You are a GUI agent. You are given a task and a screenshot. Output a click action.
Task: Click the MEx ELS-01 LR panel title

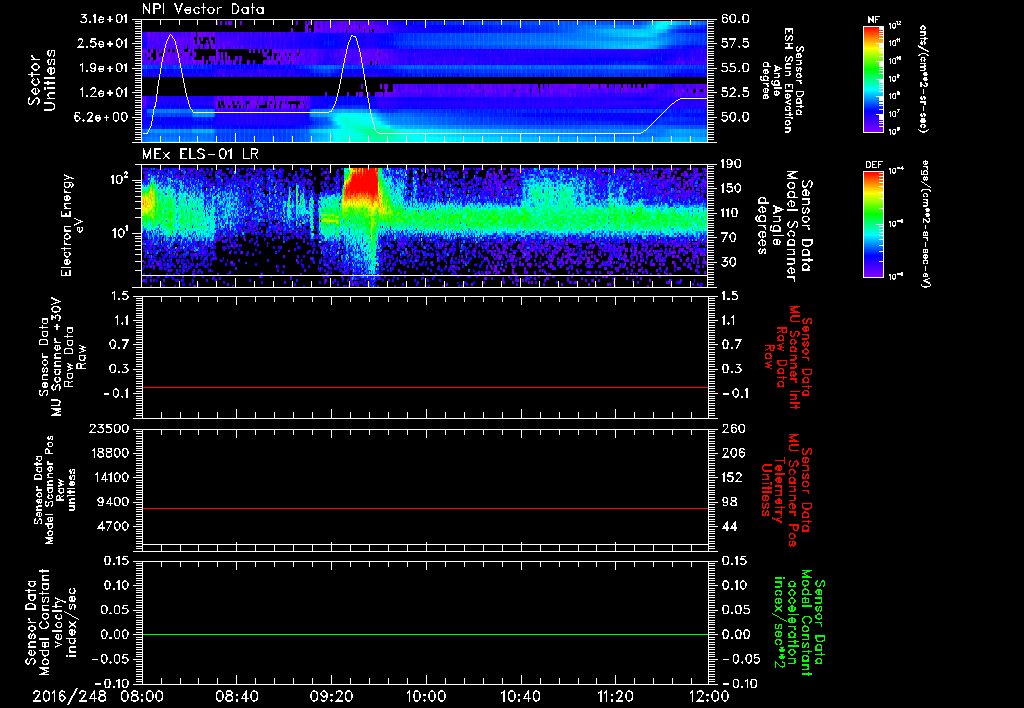pos(201,155)
